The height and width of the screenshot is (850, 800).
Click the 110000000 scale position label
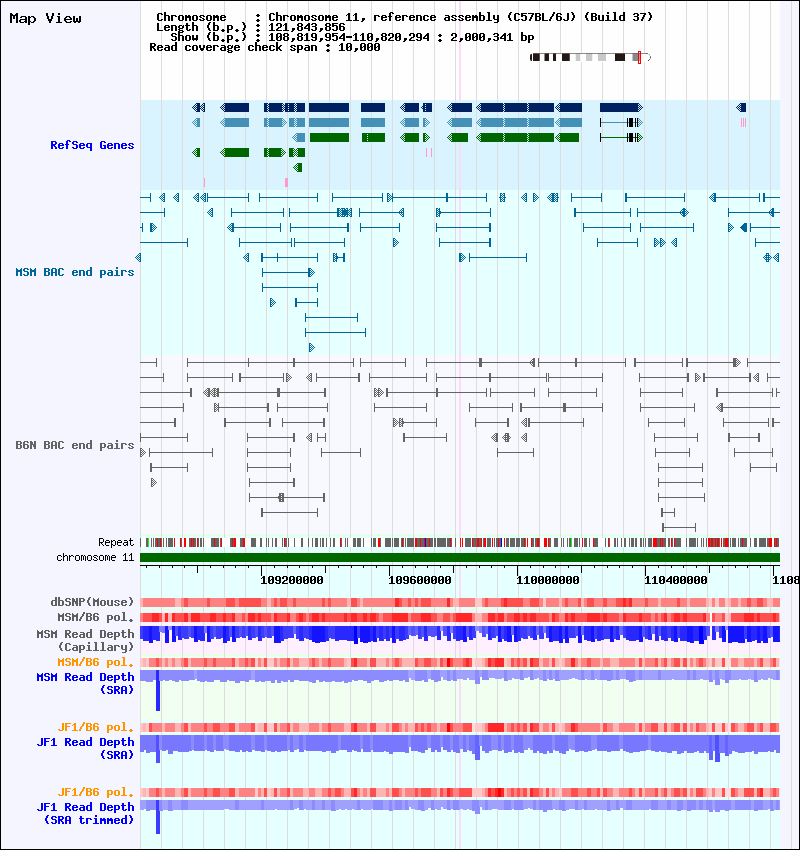coord(548,580)
